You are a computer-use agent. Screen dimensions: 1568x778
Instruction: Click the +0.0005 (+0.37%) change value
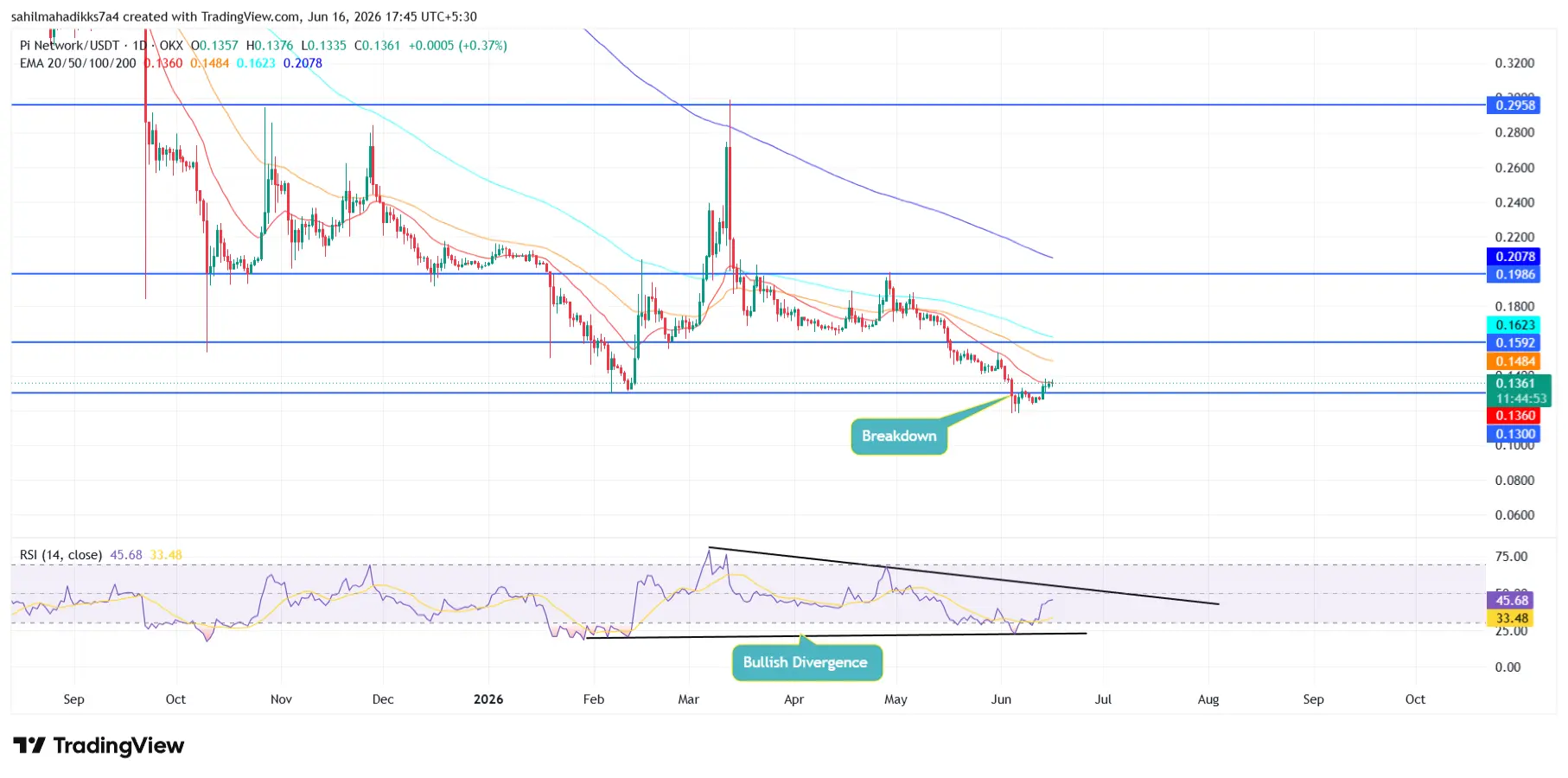point(458,46)
